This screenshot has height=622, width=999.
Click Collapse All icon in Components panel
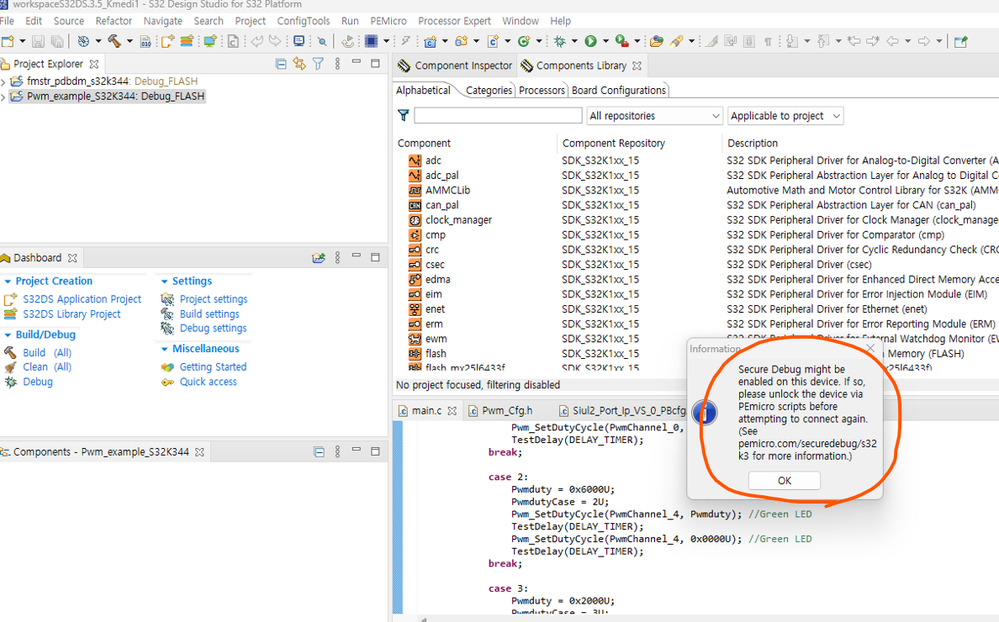click(x=319, y=452)
